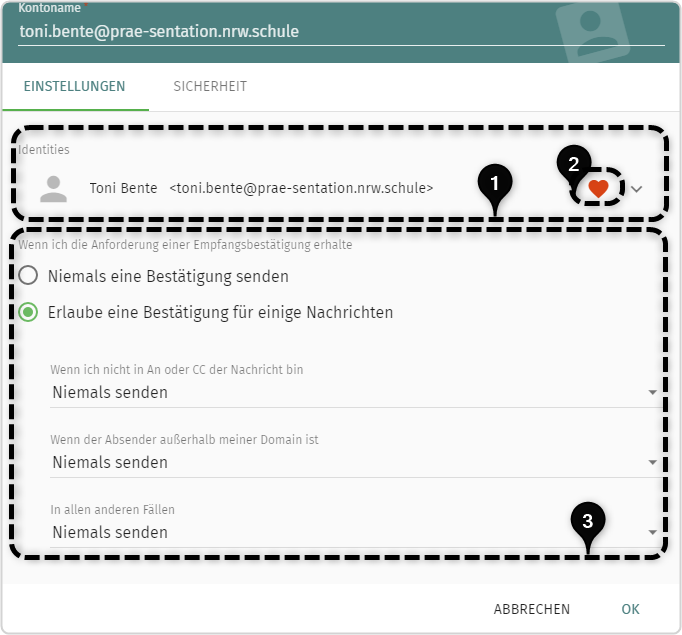Expand the Identities chevron
The image size is (682, 635).
[636, 189]
